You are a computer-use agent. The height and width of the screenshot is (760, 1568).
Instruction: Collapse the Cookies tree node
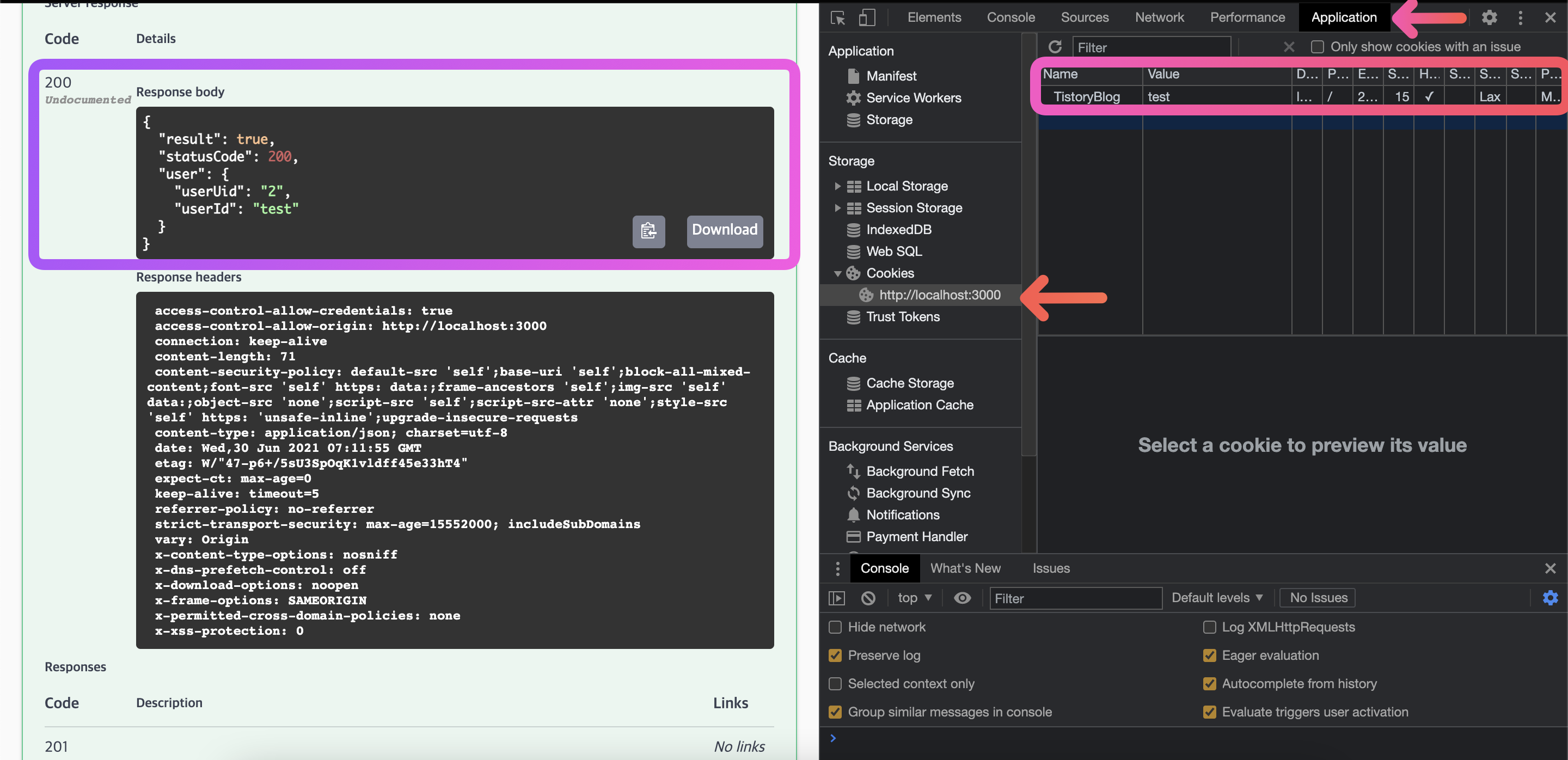pos(837,274)
